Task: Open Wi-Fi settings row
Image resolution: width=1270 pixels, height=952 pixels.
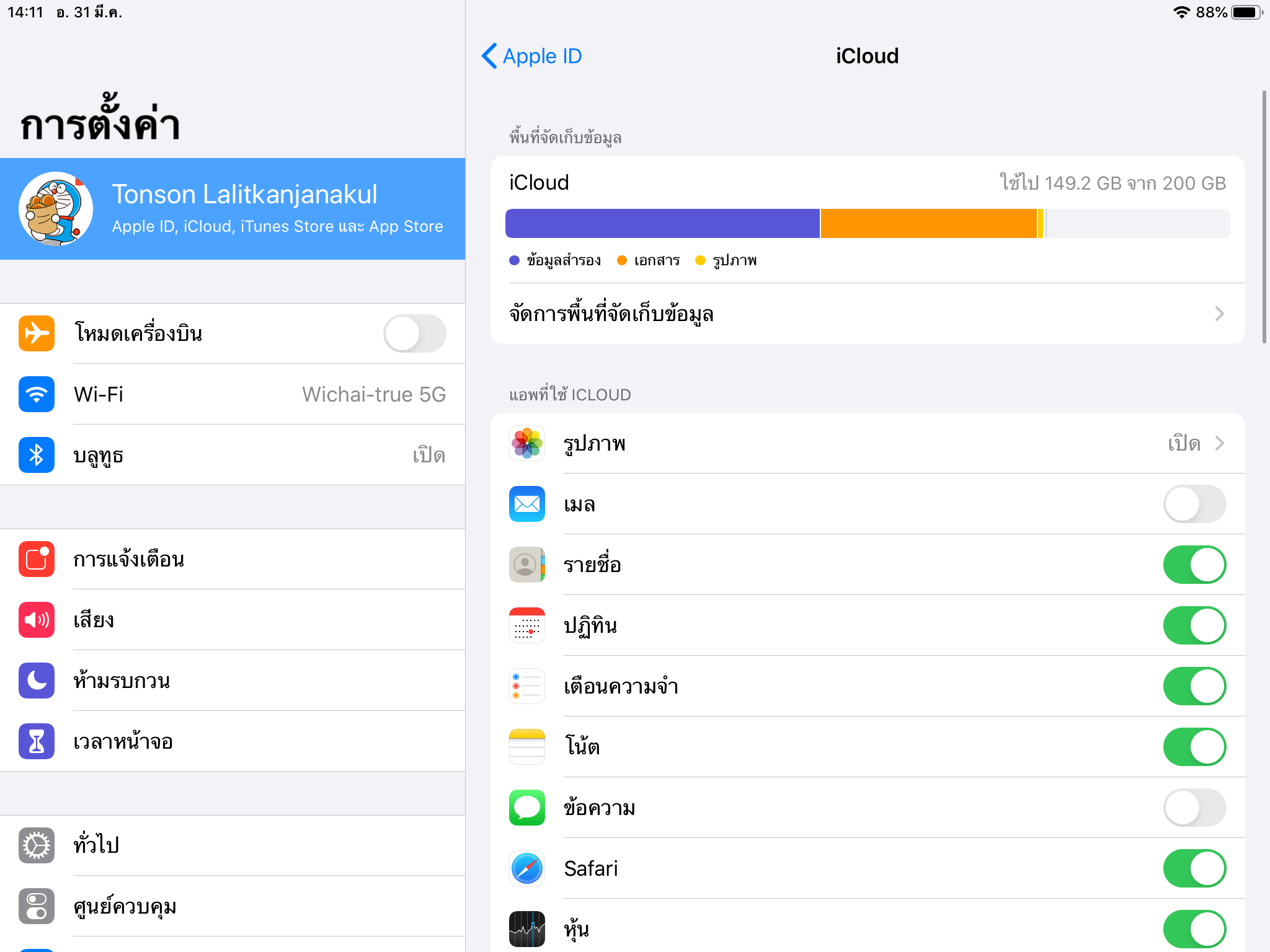Action: click(x=233, y=394)
